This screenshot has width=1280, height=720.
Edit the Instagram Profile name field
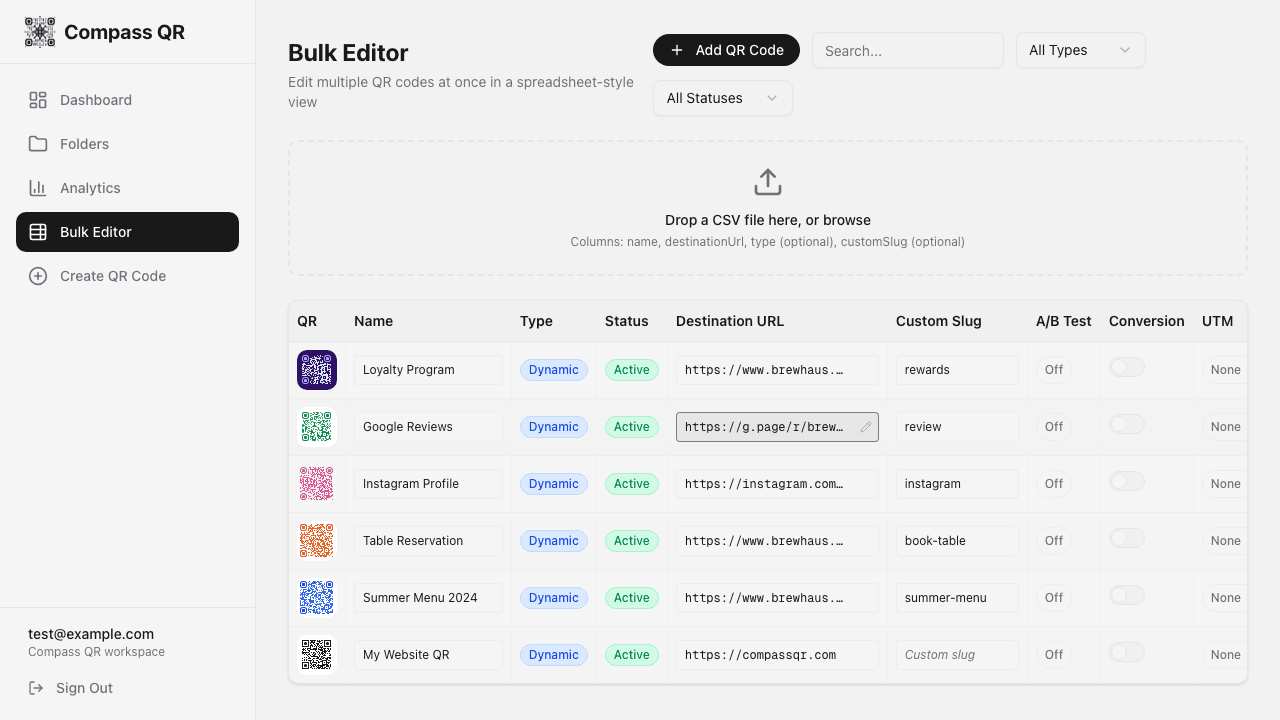(x=428, y=484)
